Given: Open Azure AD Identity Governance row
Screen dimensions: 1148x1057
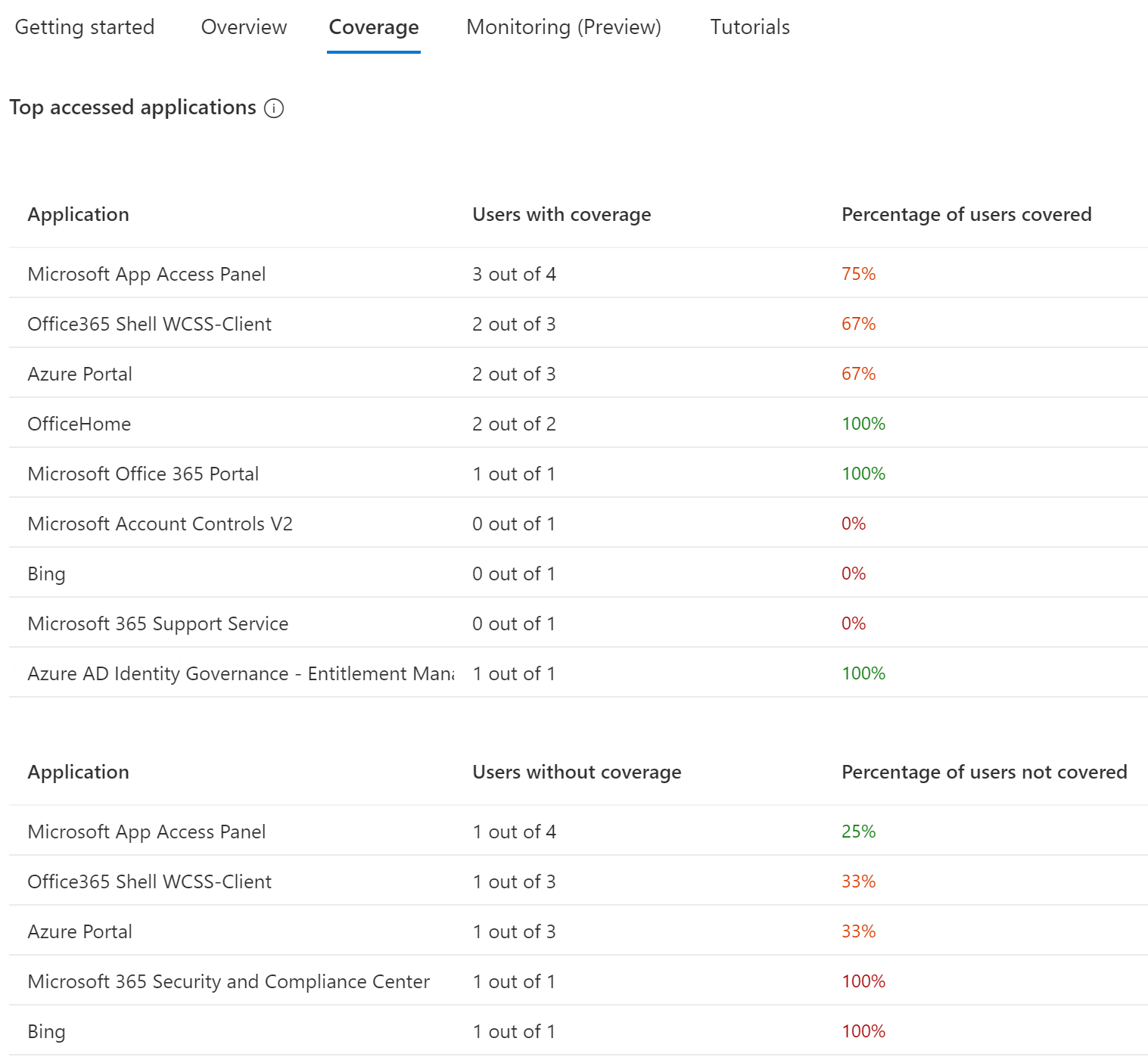Looking at the screenshot, I should click(x=241, y=674).
